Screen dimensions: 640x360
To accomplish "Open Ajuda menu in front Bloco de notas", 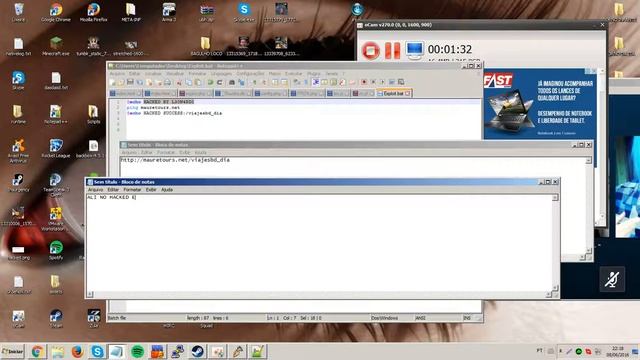I will tap(167, 190).
